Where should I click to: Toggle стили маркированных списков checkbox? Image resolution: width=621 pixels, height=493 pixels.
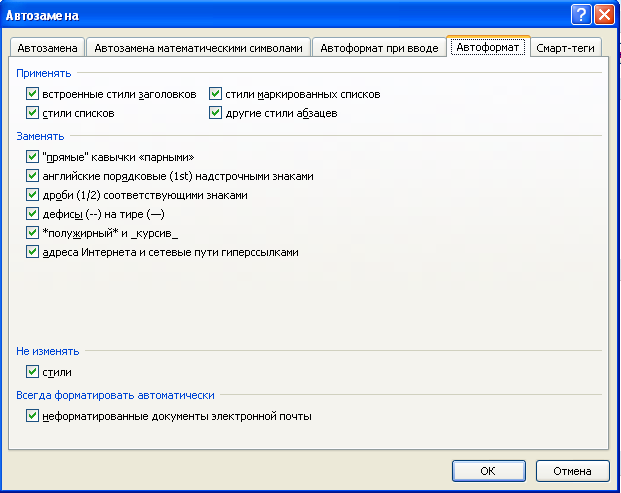[215, 94]
